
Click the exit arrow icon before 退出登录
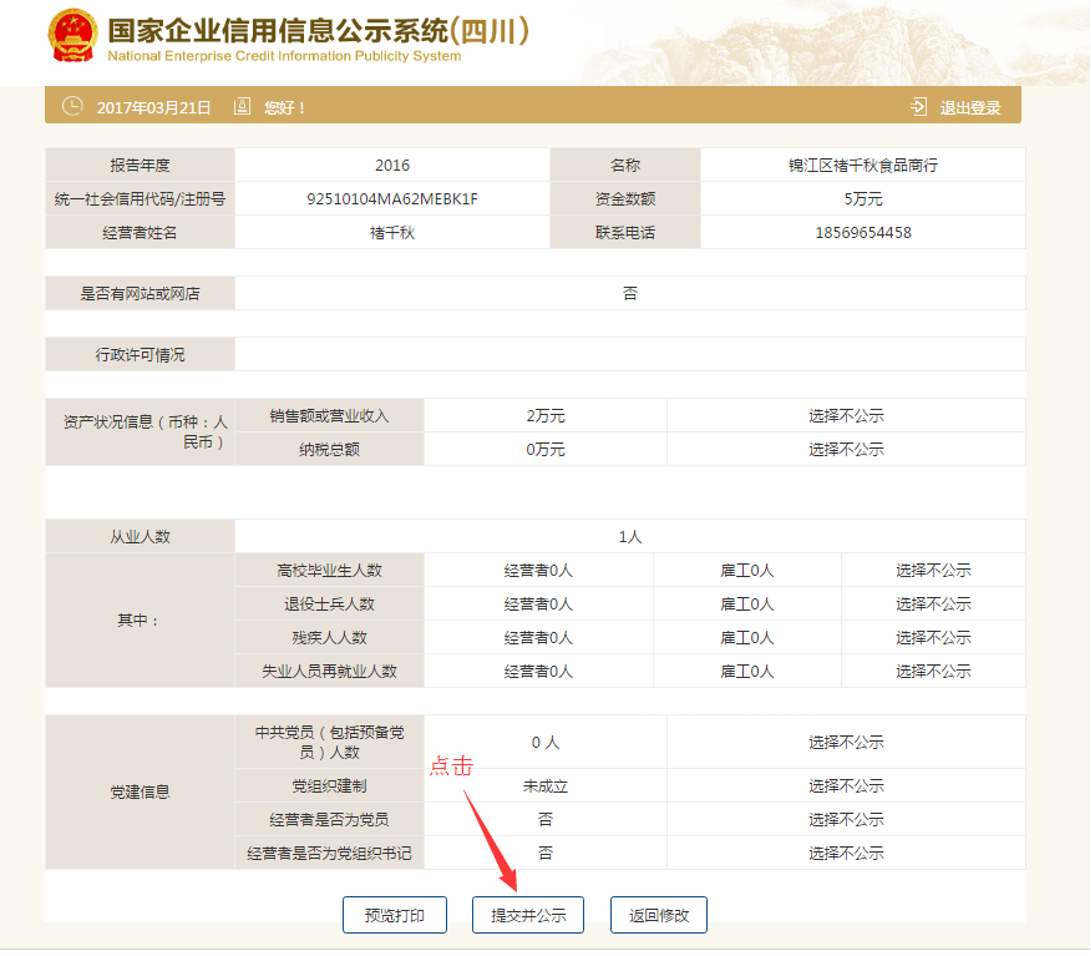coord(917,105)
